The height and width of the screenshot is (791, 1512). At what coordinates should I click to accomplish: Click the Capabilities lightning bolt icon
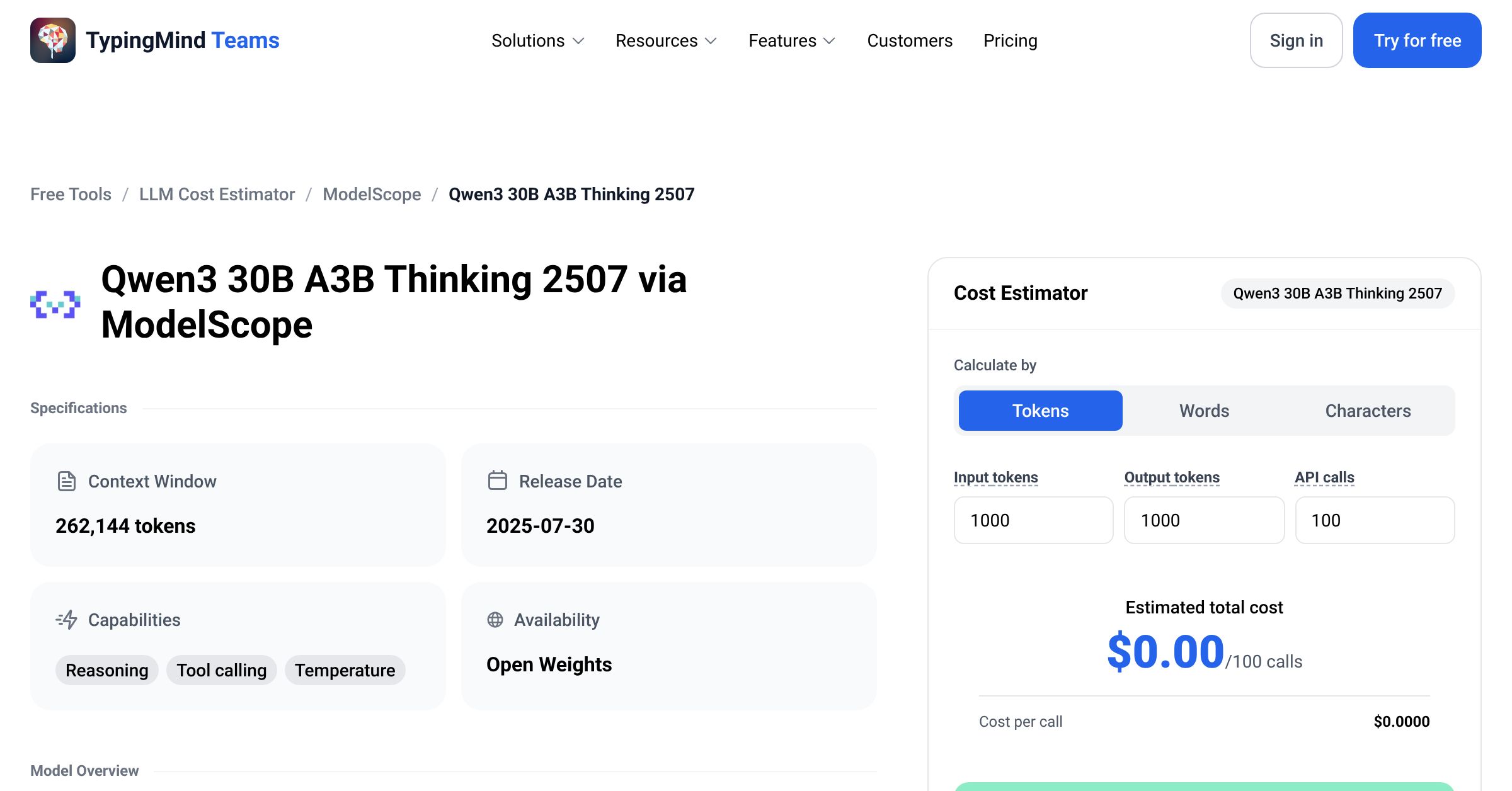pos(67,620)
